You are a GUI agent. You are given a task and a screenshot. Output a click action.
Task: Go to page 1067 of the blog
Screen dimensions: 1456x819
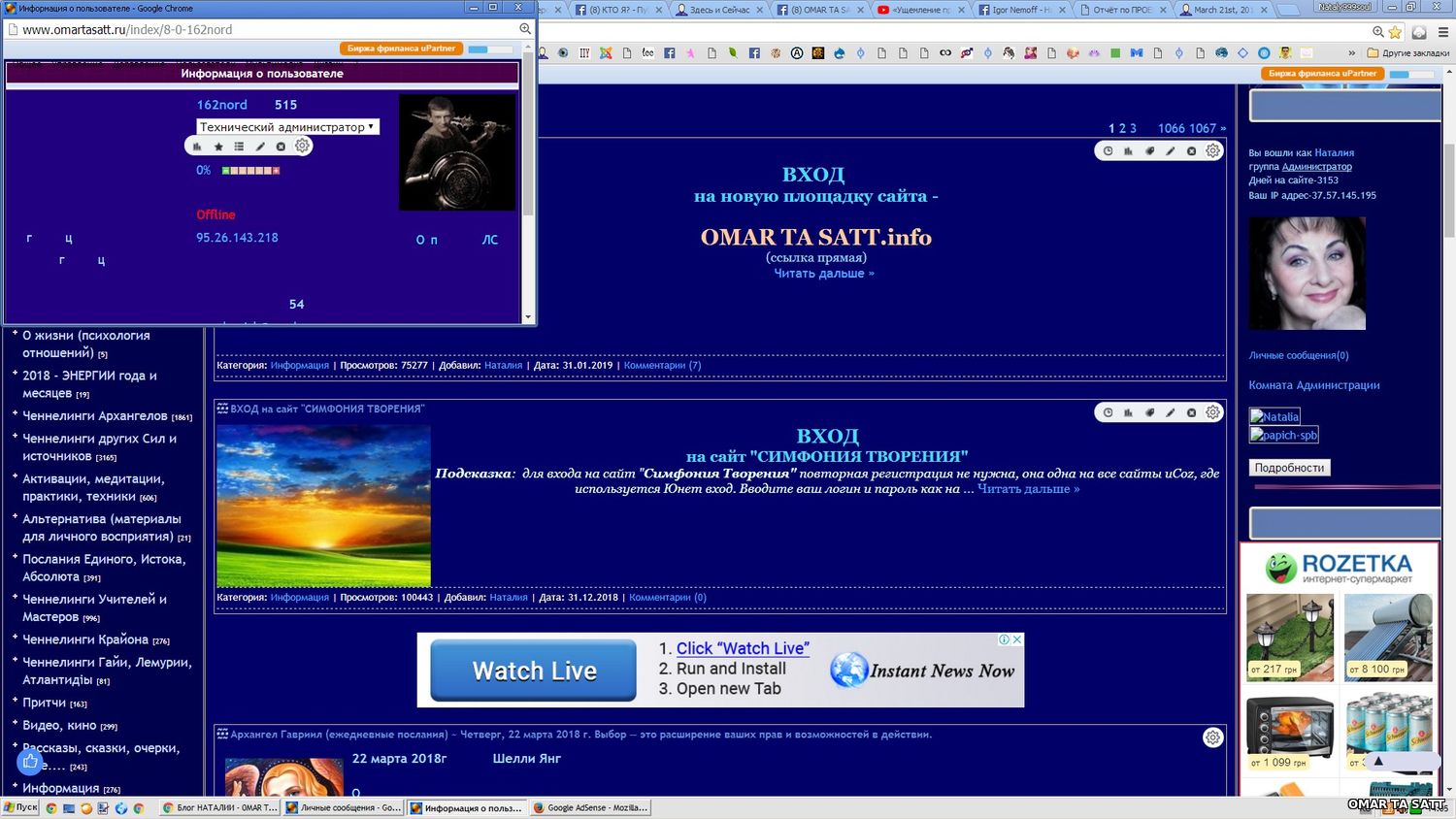[x=1203, y=128]
